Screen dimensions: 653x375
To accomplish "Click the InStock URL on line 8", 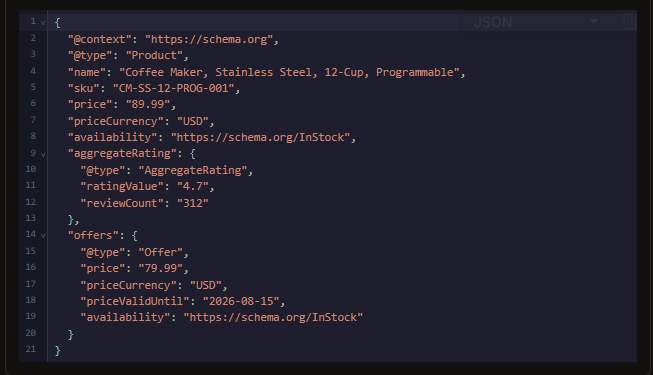I will (260, 138).
